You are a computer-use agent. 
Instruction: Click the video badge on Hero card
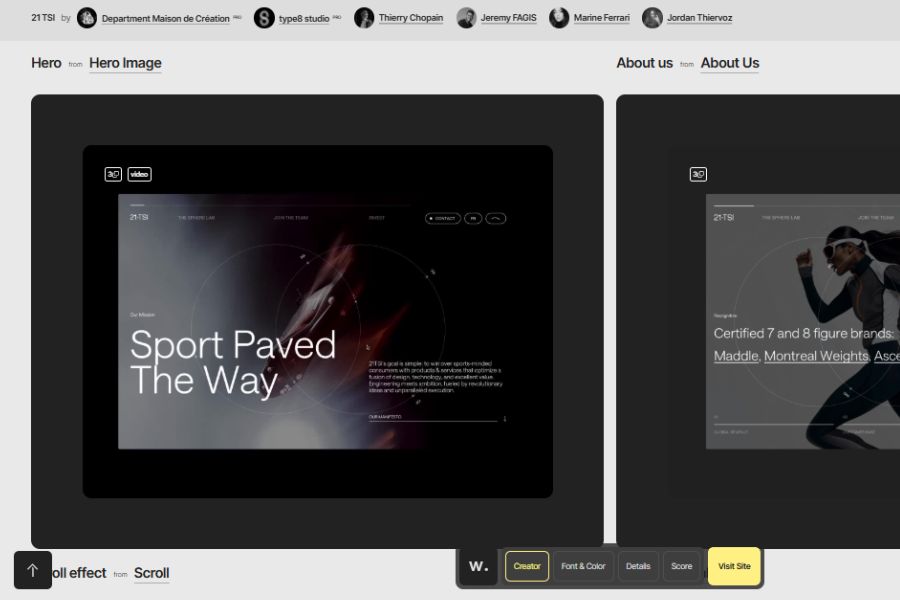[139, 174]
